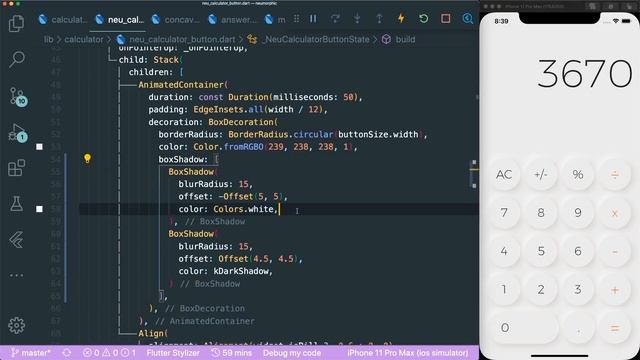640x360 pixels.
Task: Tap the minus key on the calculator
Action: (615, 251)
